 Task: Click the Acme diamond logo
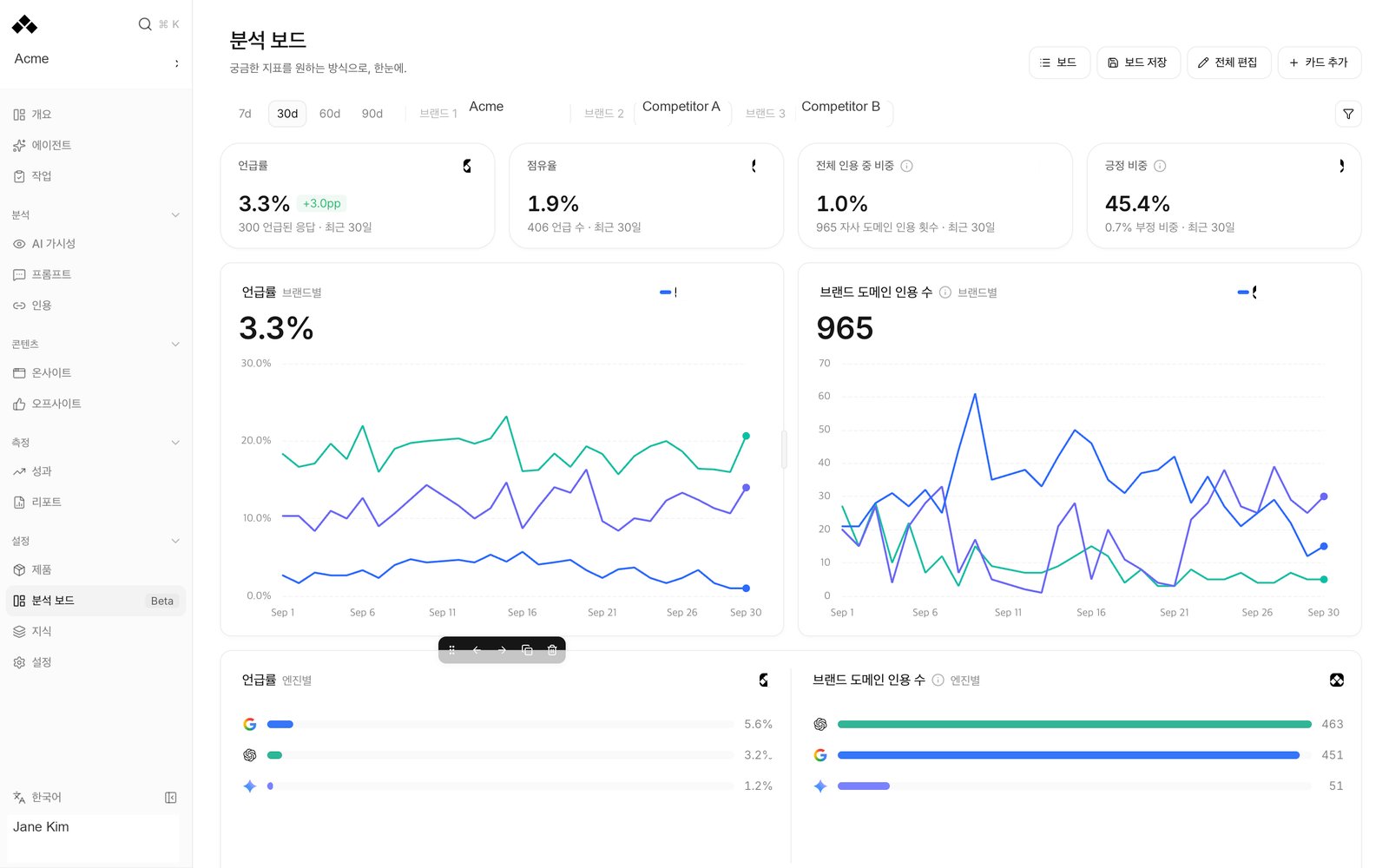(24, 24)
